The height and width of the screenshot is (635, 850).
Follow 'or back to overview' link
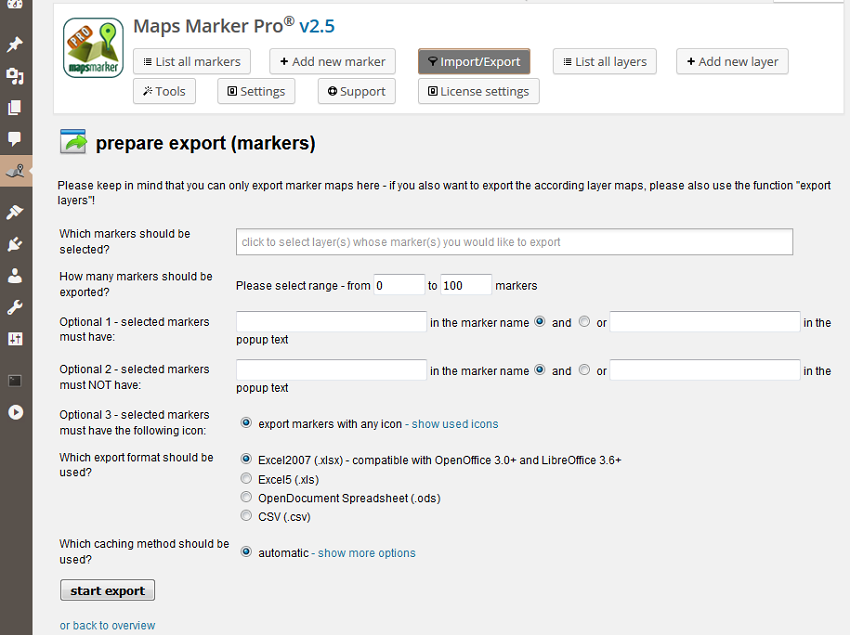tap(107, 626)
